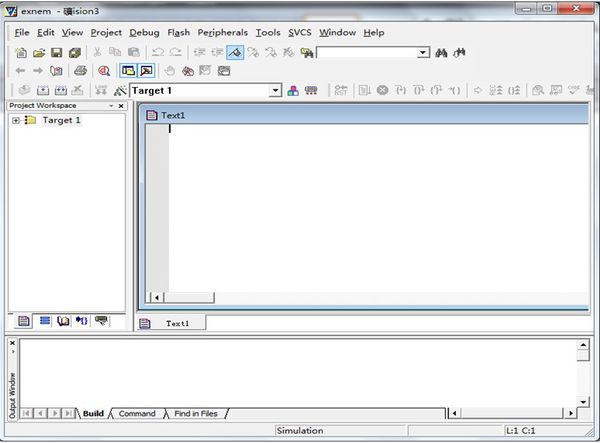Viewport: 600px width, 443px height.
Task: Open the Target 1 selection dropdown
Action: pyautogui.click(x=275, y=91)
